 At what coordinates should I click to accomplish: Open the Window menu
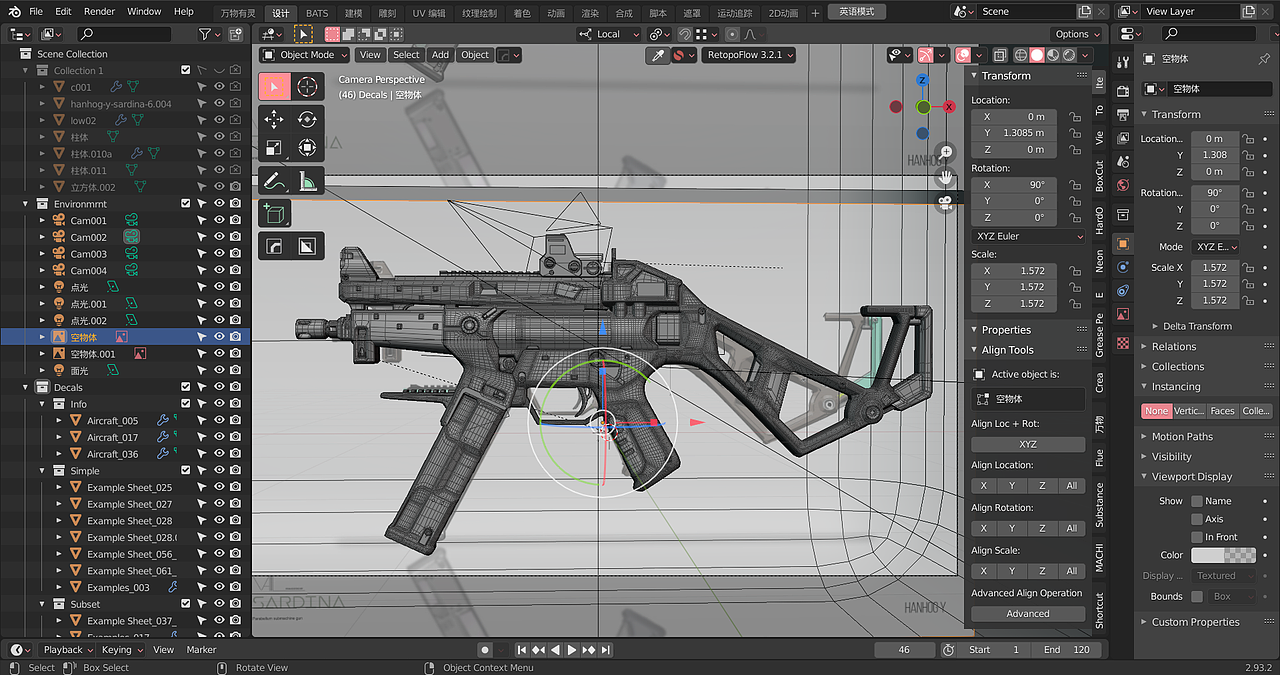pos(144,11)
